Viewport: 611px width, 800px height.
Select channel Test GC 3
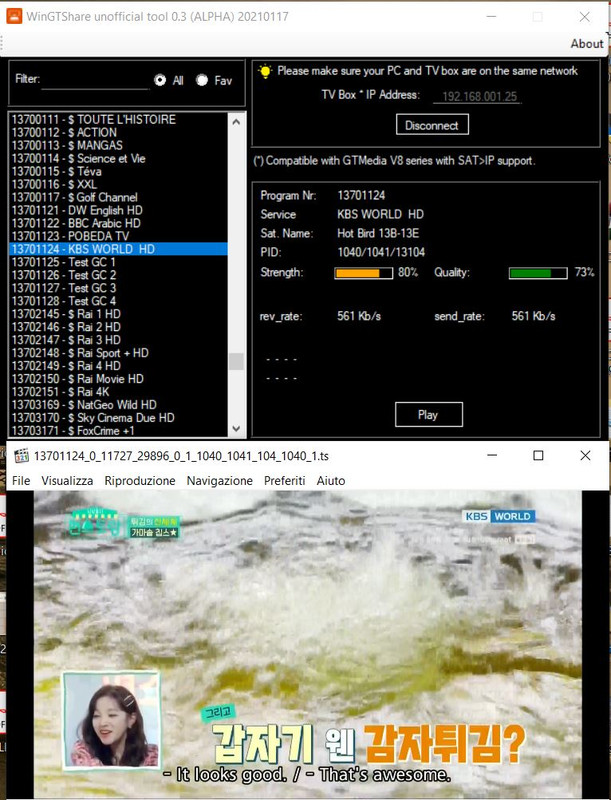tap(119, 288)
